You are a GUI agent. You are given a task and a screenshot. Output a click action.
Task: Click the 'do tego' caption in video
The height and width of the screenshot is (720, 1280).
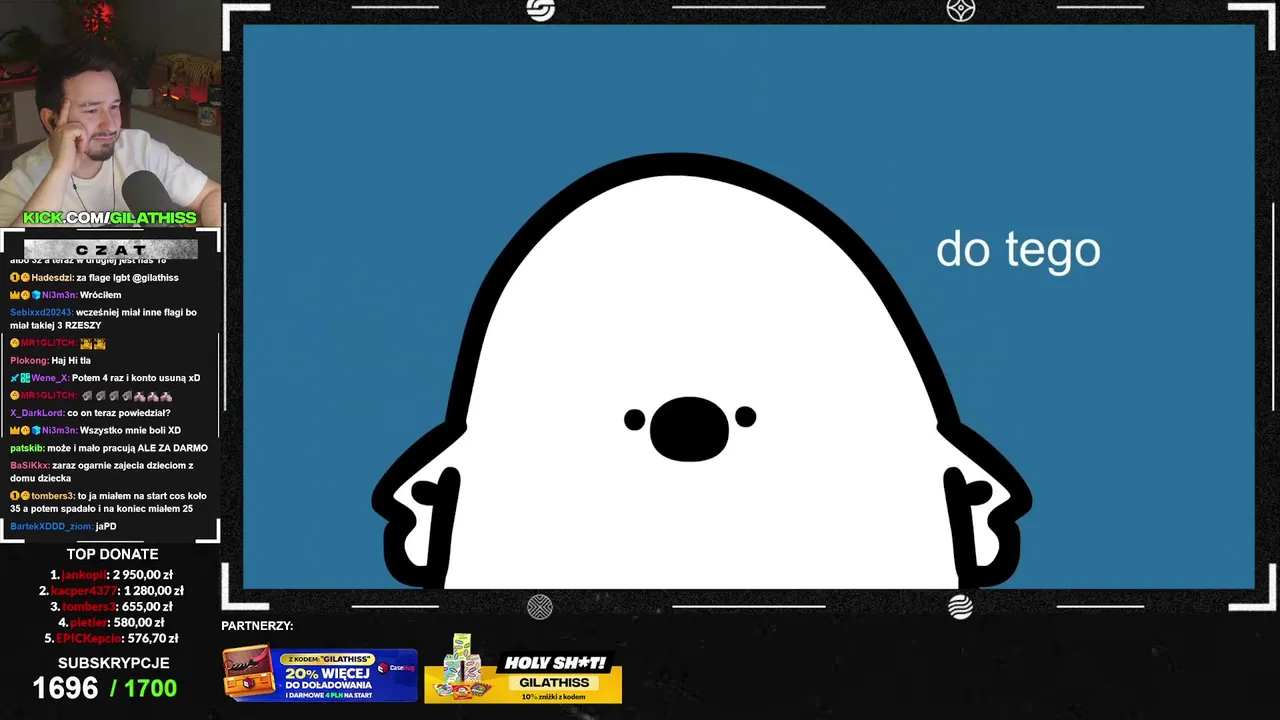point(1018,250)
